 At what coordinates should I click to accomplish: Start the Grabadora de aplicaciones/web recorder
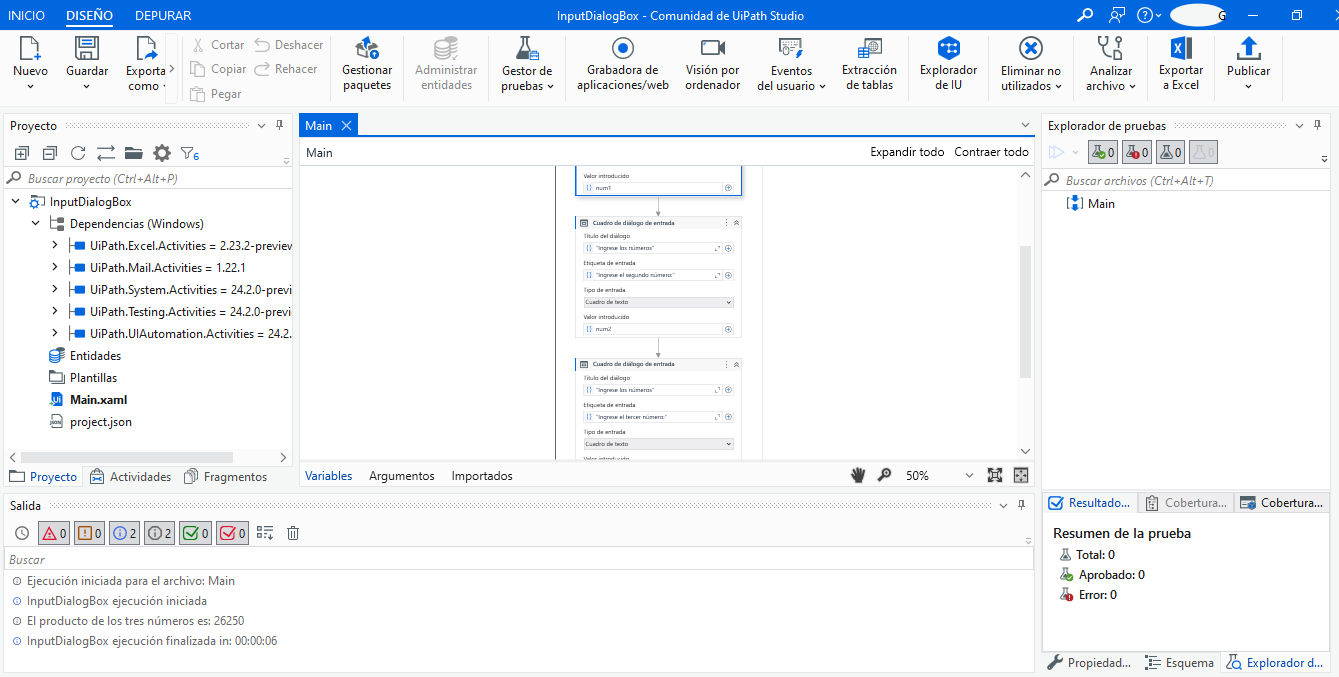coord(622,64)
